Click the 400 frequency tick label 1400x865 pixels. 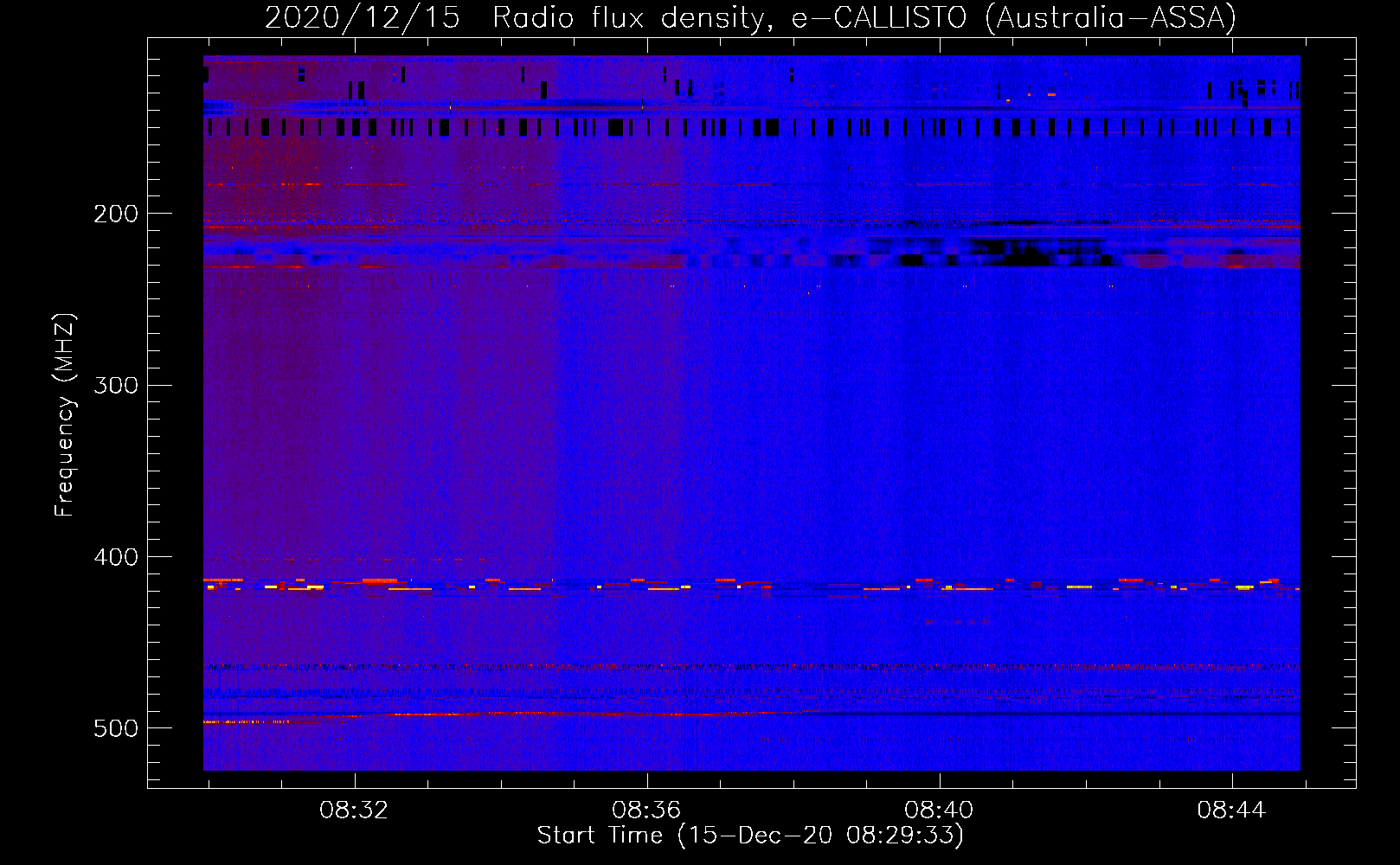point(116,557)
